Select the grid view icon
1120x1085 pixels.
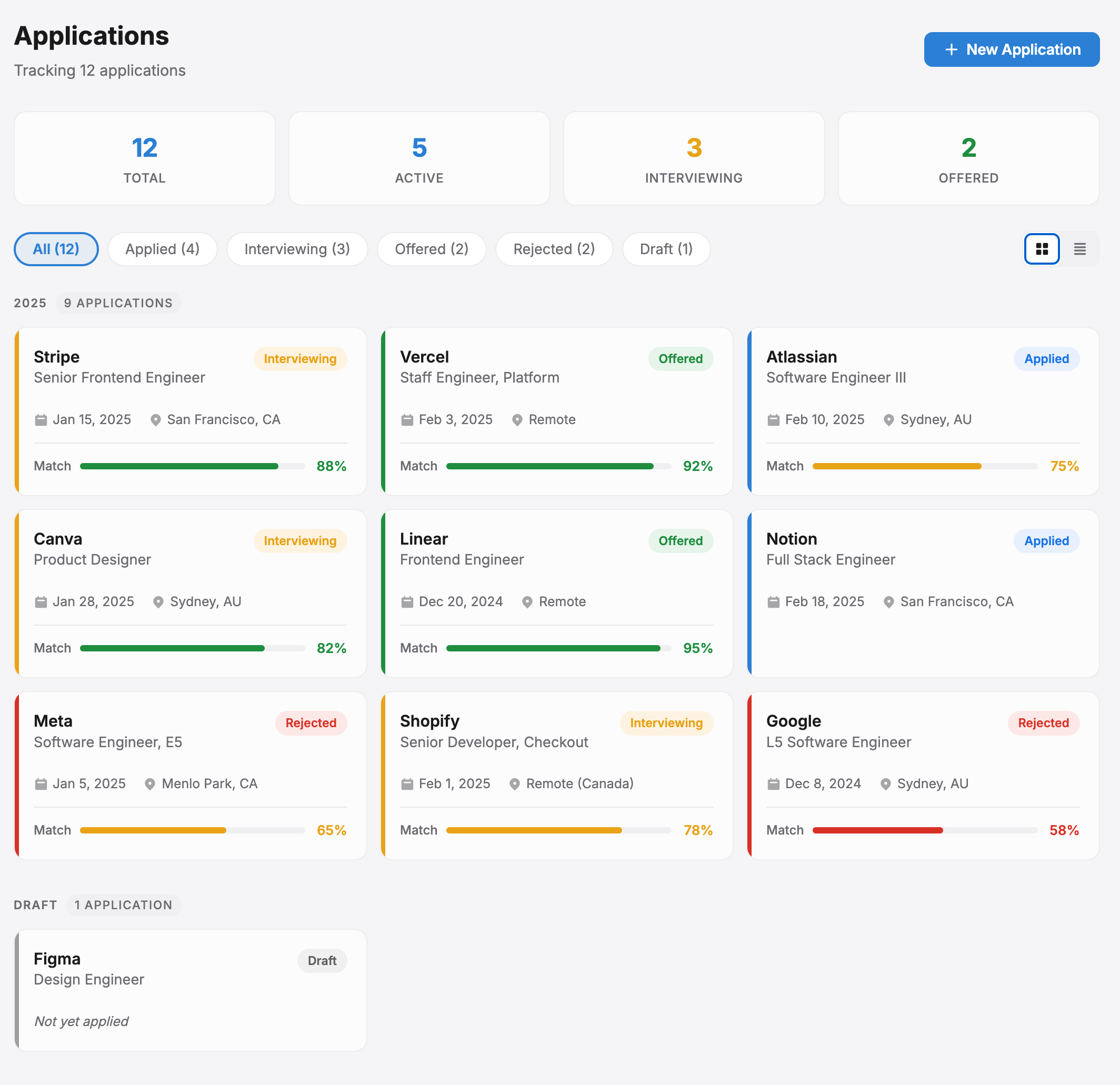coord(1041,249)
